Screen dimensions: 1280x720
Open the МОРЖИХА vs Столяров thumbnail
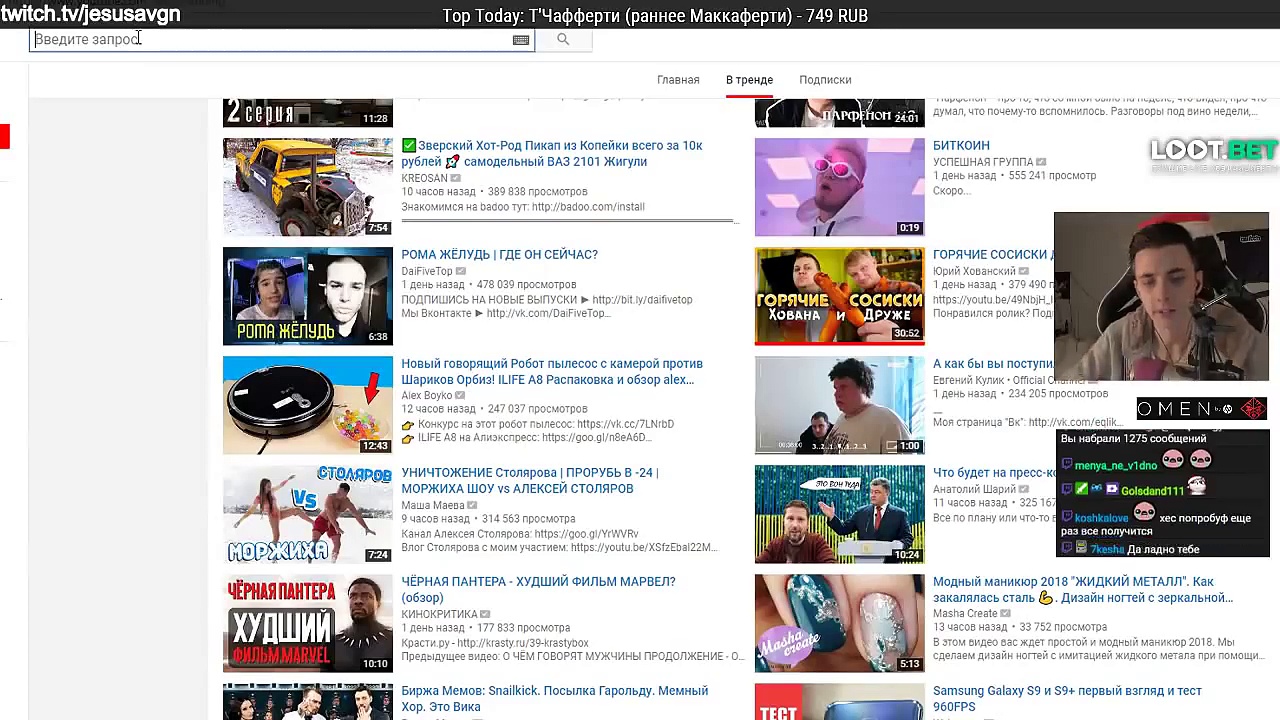pos(308,514)
